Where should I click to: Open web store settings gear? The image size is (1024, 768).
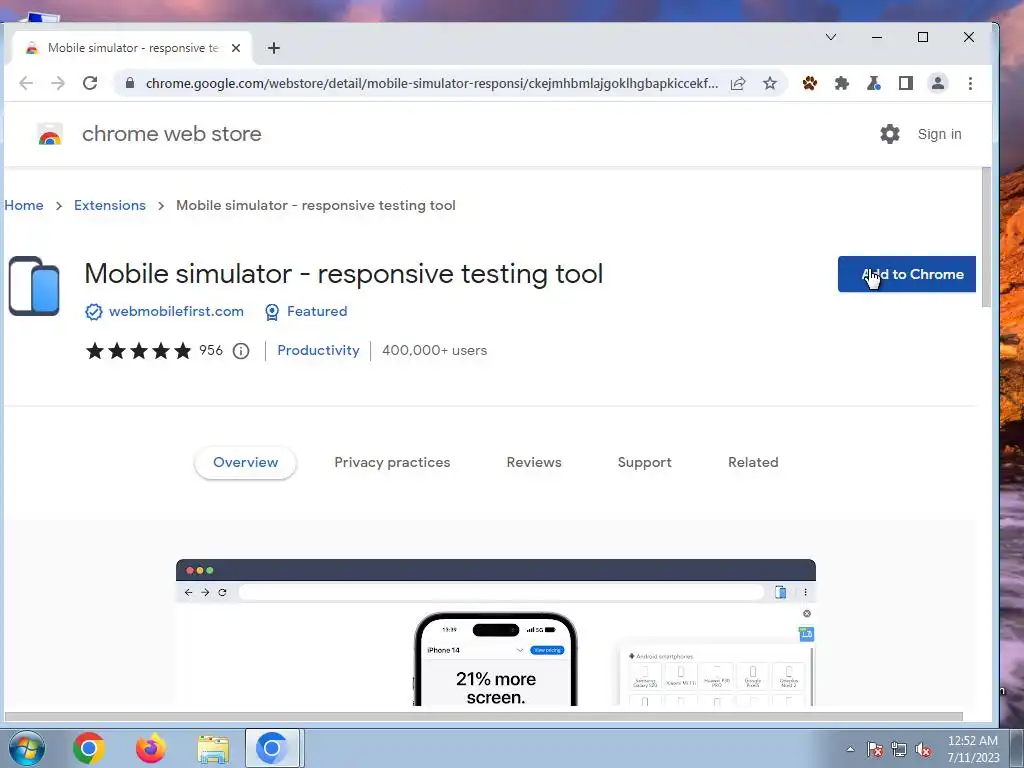click(889, 134)
